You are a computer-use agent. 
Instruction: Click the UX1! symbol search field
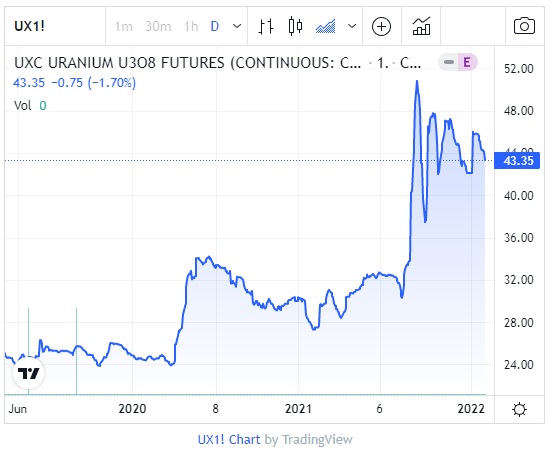click(55, 26)
